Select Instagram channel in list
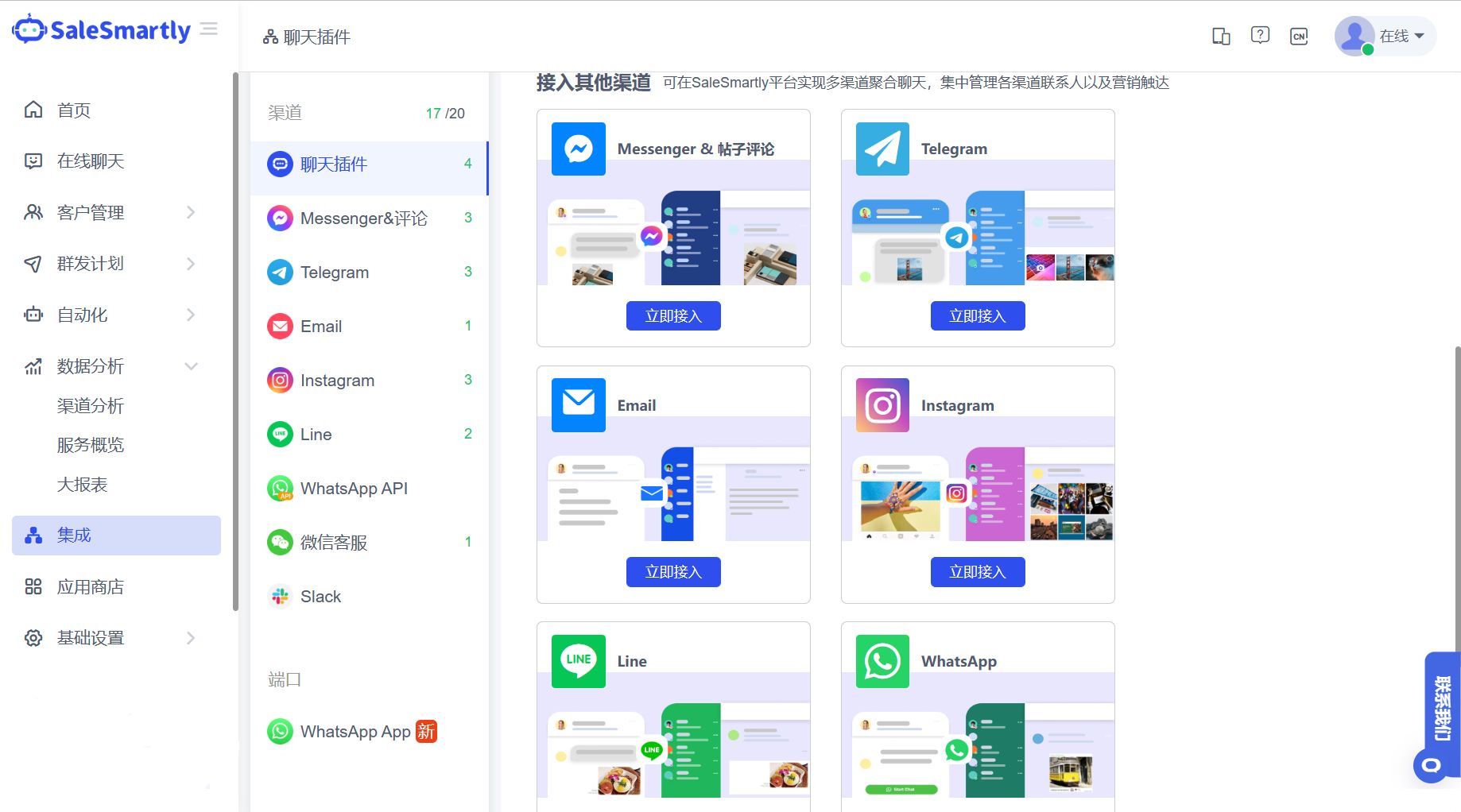Image resolution: width=1461 pixels, height=812 pixels. (x=369, y=381)
